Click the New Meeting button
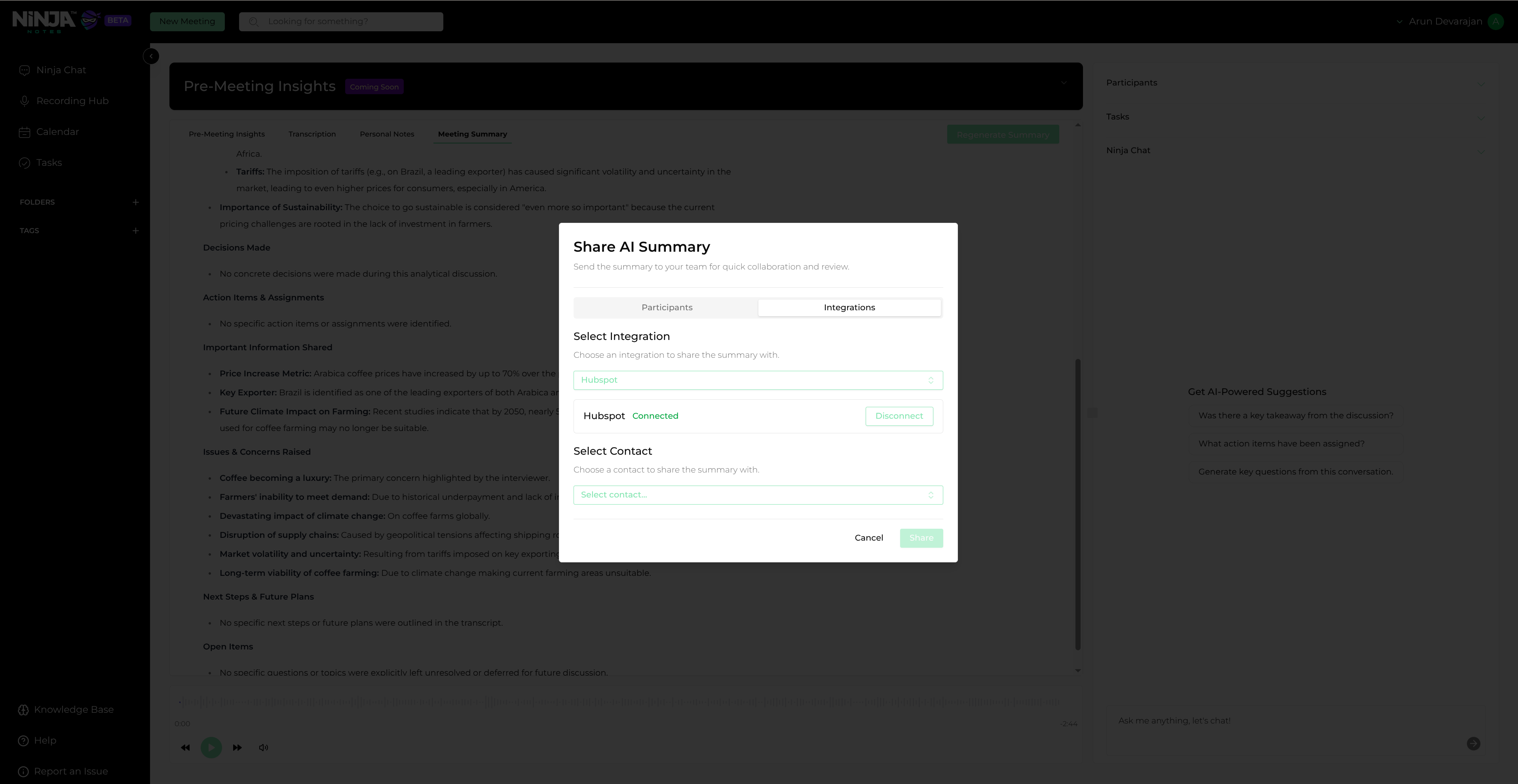1518x784 pixels. [x=187, y=21]
